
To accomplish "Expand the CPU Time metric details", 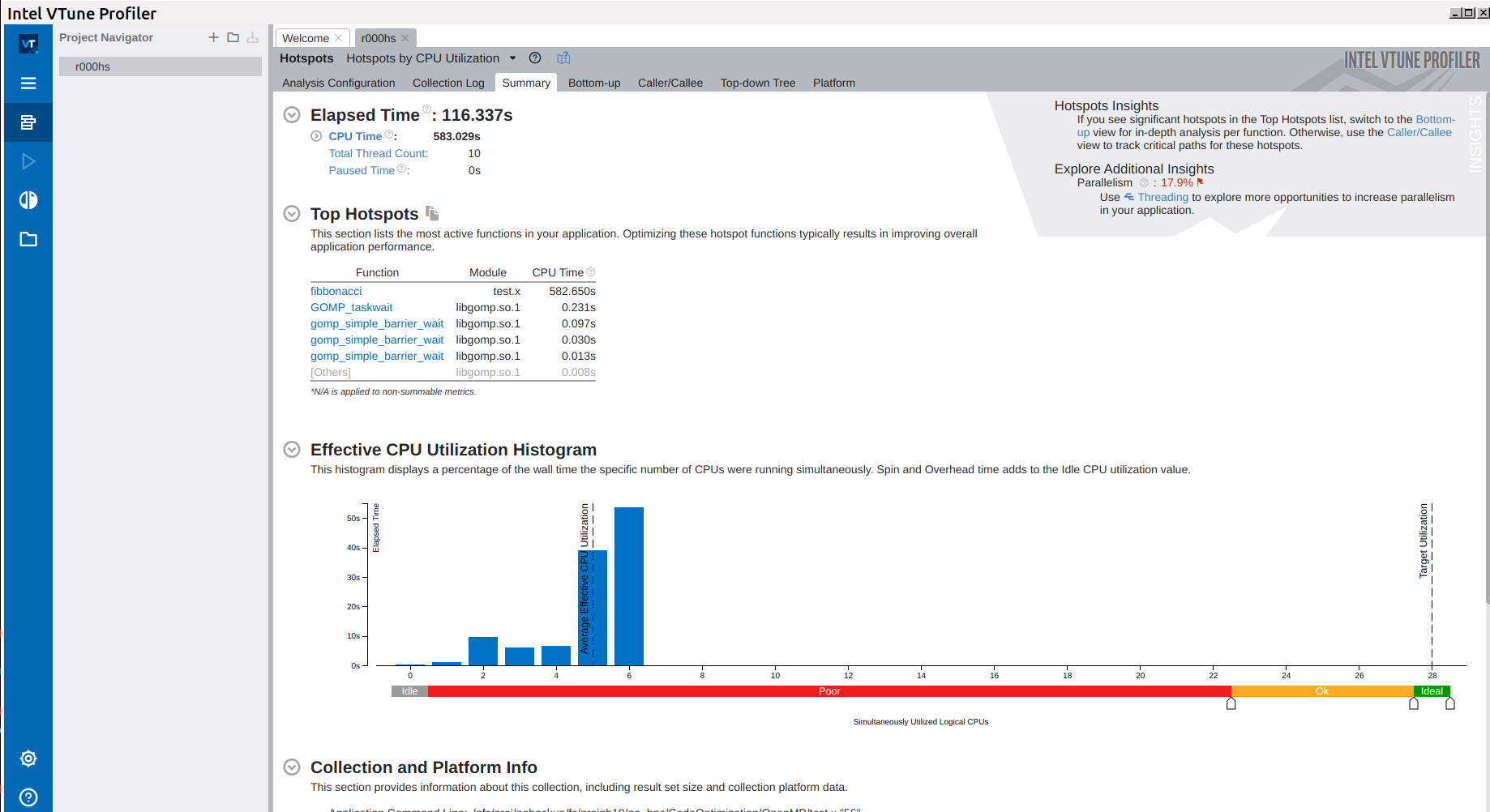I will pyautogui.click(x=316, y=136).
